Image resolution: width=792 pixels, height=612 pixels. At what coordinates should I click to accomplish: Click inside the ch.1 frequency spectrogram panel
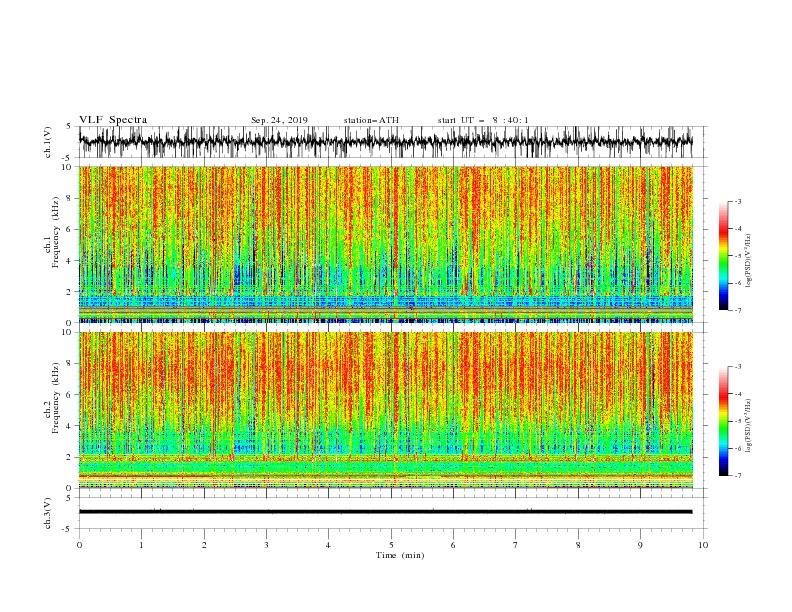386,244
